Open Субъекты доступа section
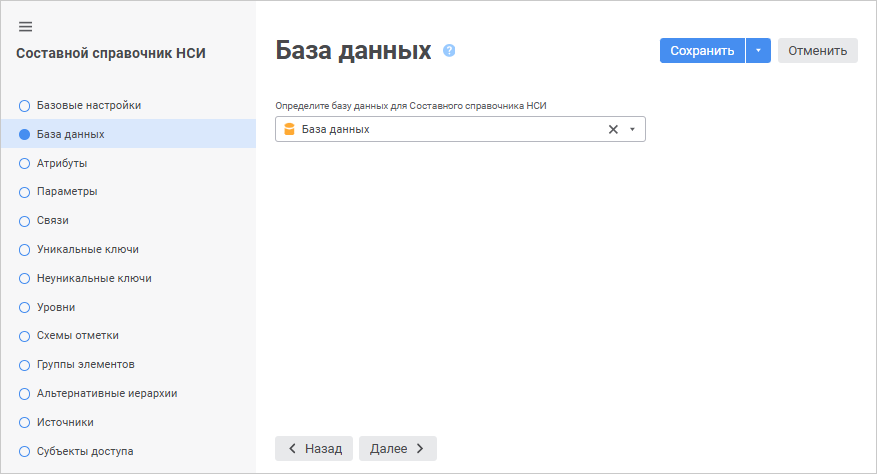877x474 pixels. point(84,451)
